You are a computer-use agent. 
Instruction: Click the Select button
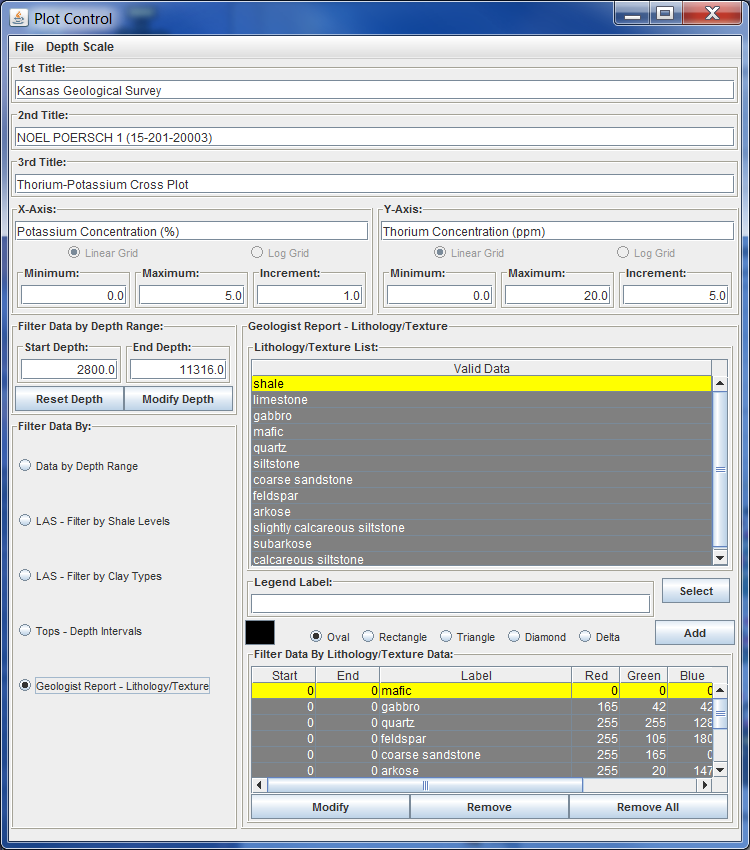click(x=696, y=591)
